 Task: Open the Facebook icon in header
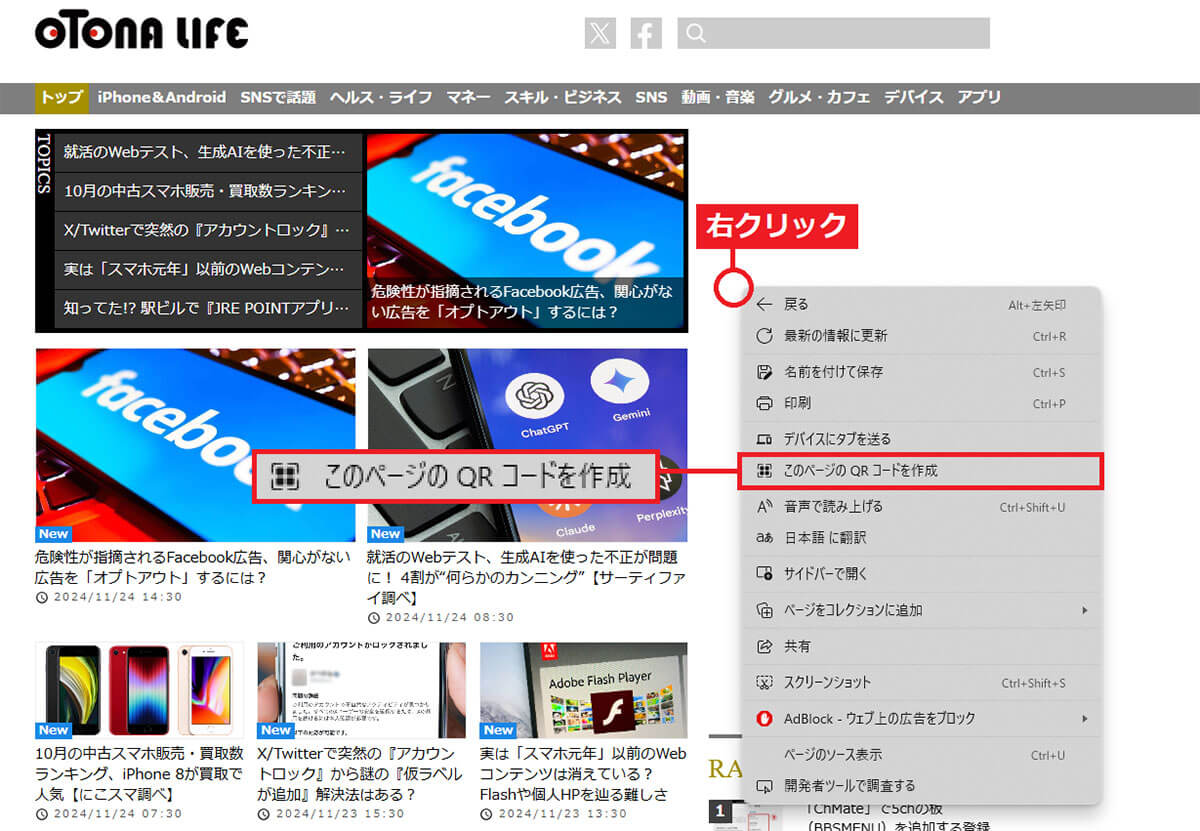point(646,33)
